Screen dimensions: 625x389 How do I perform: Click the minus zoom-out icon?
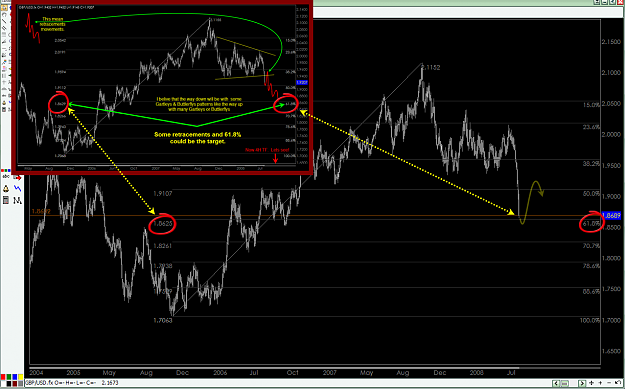click(609, 383)
